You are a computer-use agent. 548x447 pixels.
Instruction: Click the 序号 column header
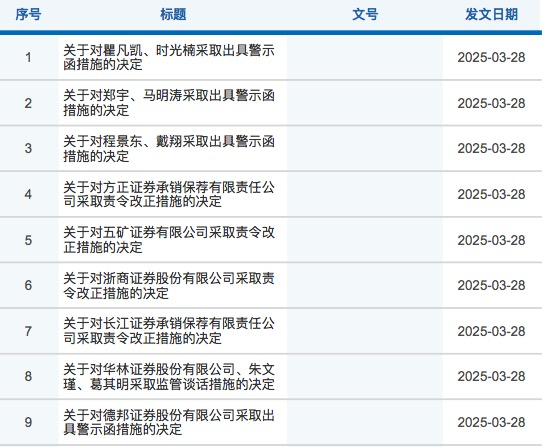pos(28,15)
